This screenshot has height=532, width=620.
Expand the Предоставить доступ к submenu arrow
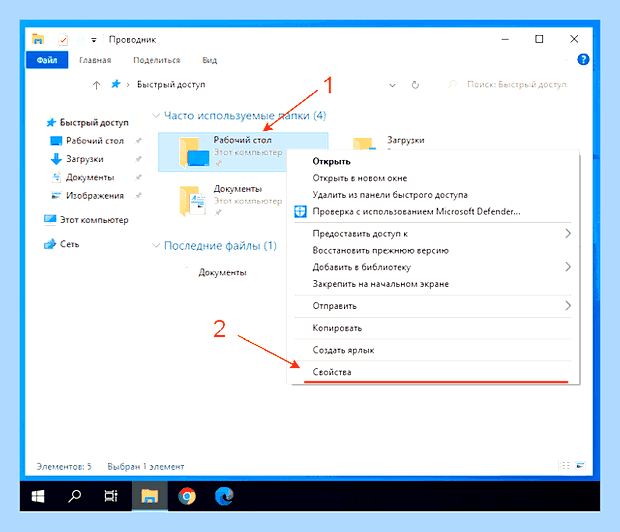pyautogui.click(x=568, y=233)
